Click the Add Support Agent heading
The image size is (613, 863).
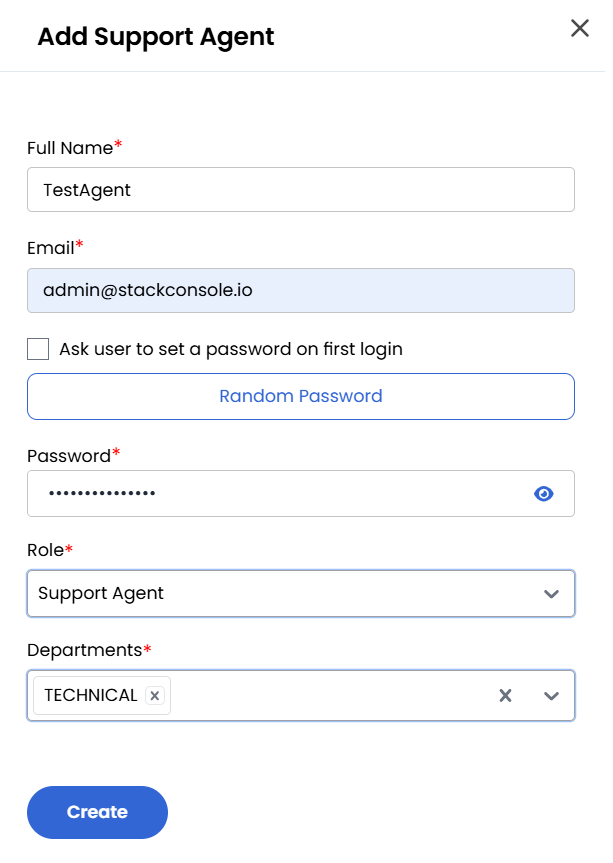click(156, 37)
